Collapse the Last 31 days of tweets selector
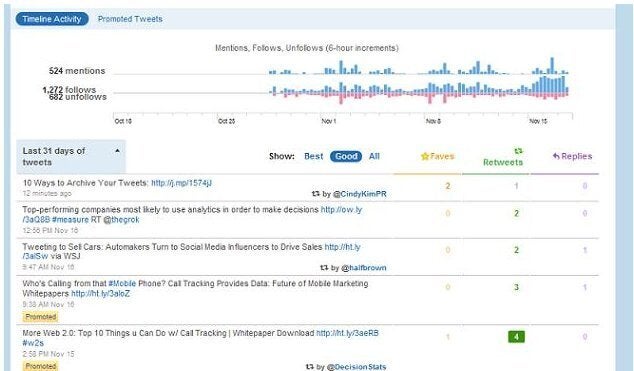 pos(71,156)
